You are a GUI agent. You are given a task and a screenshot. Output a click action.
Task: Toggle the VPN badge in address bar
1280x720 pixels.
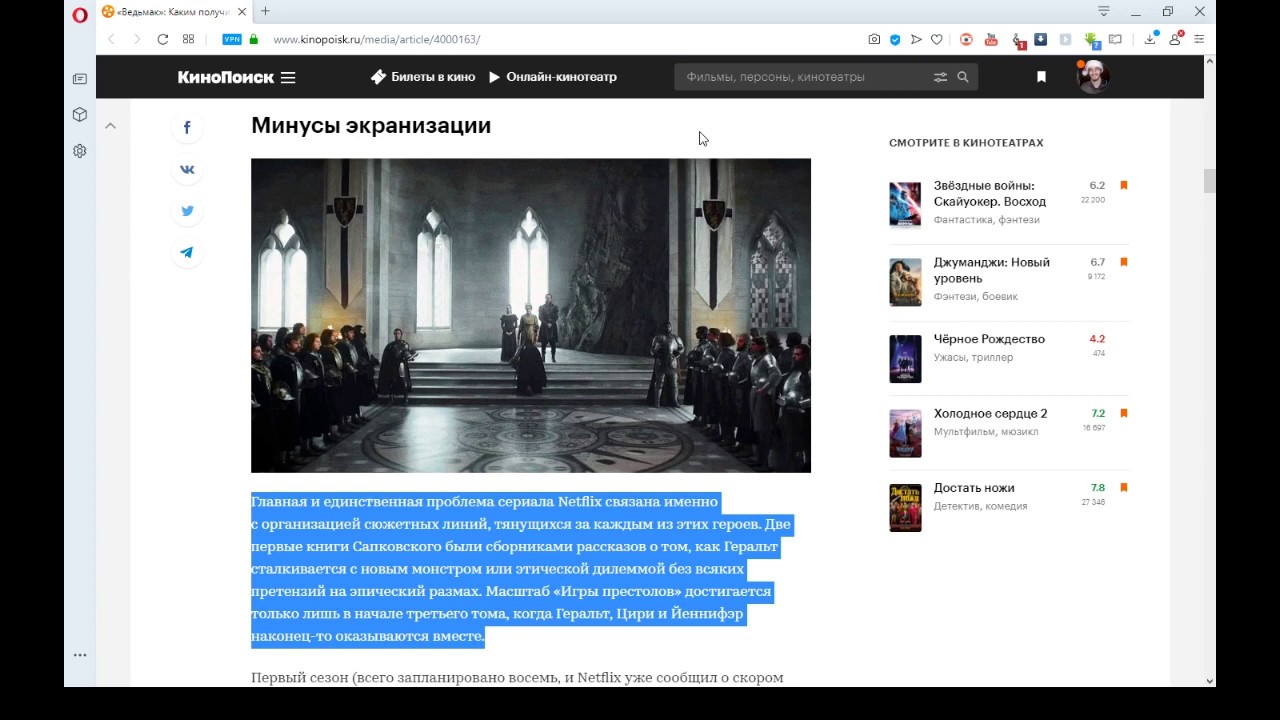point(232,39)
